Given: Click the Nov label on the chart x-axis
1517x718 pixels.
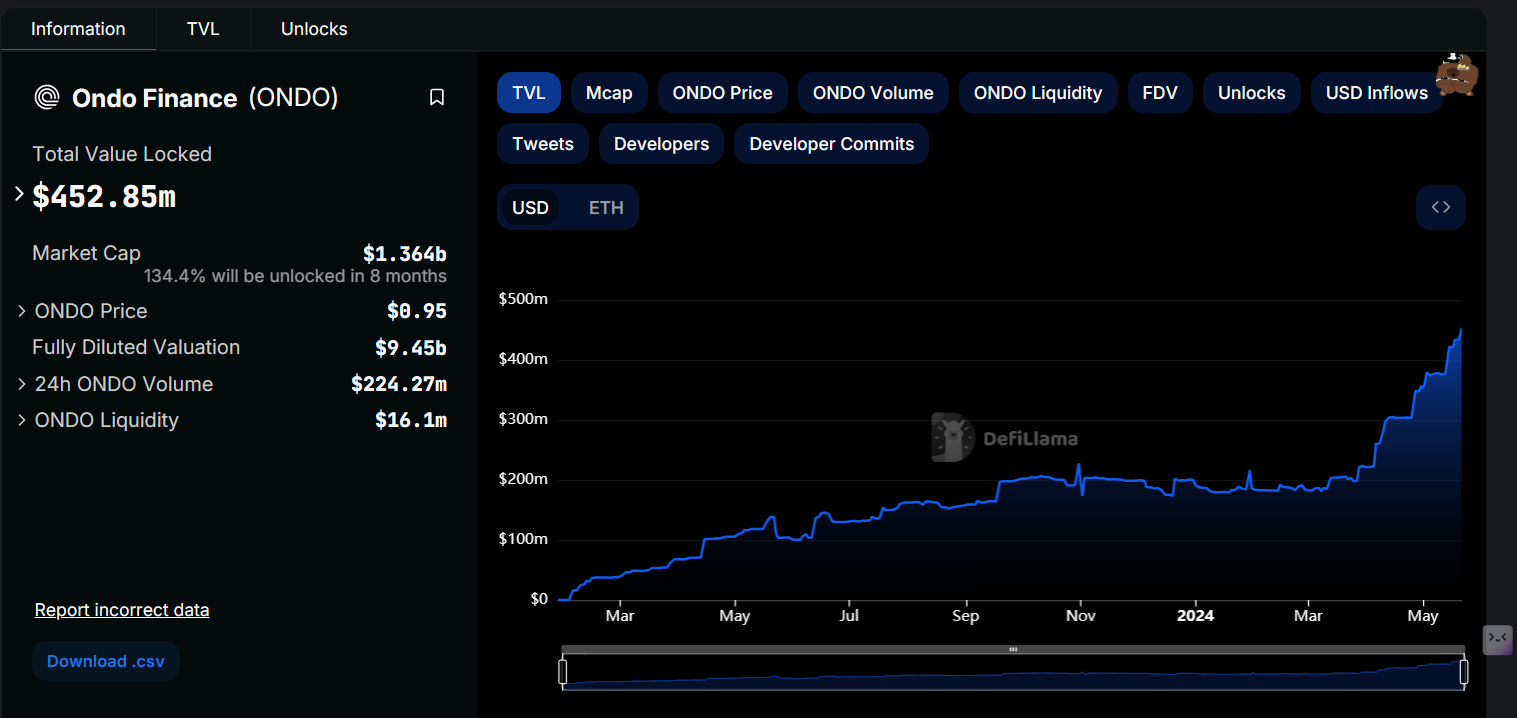Looking at the screenshot, I should 1081,616.
